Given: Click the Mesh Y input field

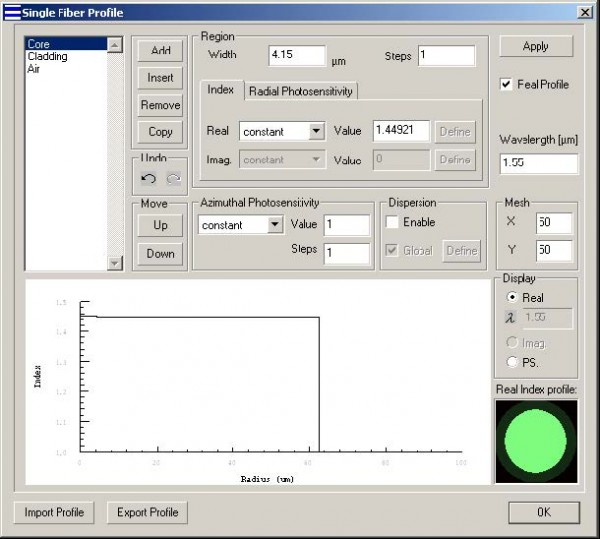Looking at the screenshot, I should pyautogui.click(x=554, y=251).
